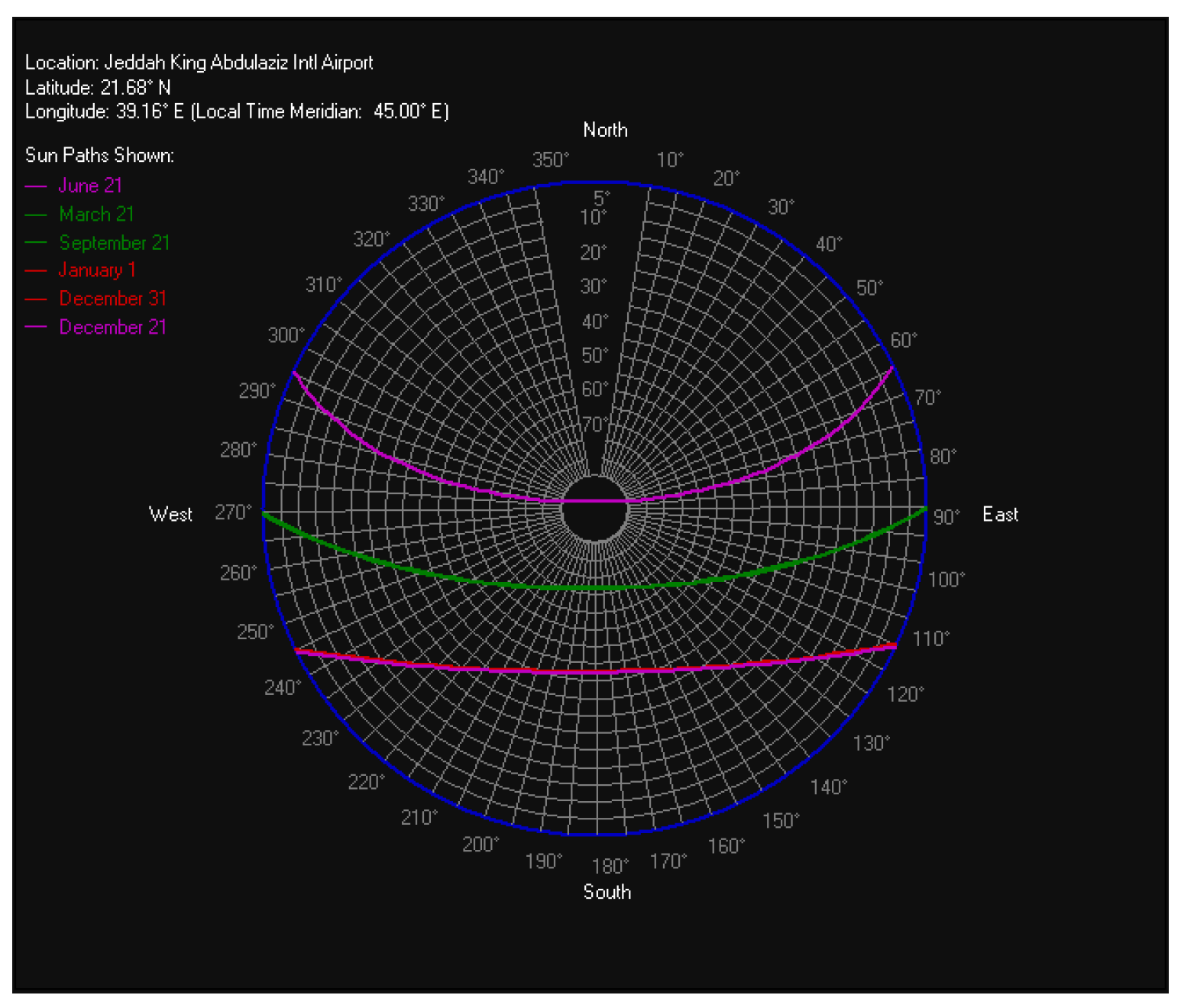Screen dimensions: 1181x1008
Task: Click the magenta line swatch beside June 21
Action: point(36,186)
